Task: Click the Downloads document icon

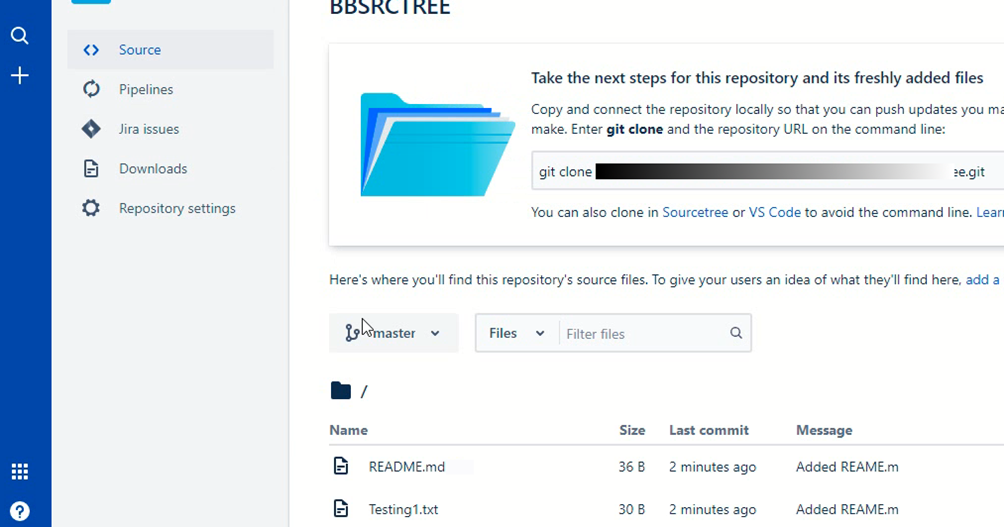Action: (91, 169)
